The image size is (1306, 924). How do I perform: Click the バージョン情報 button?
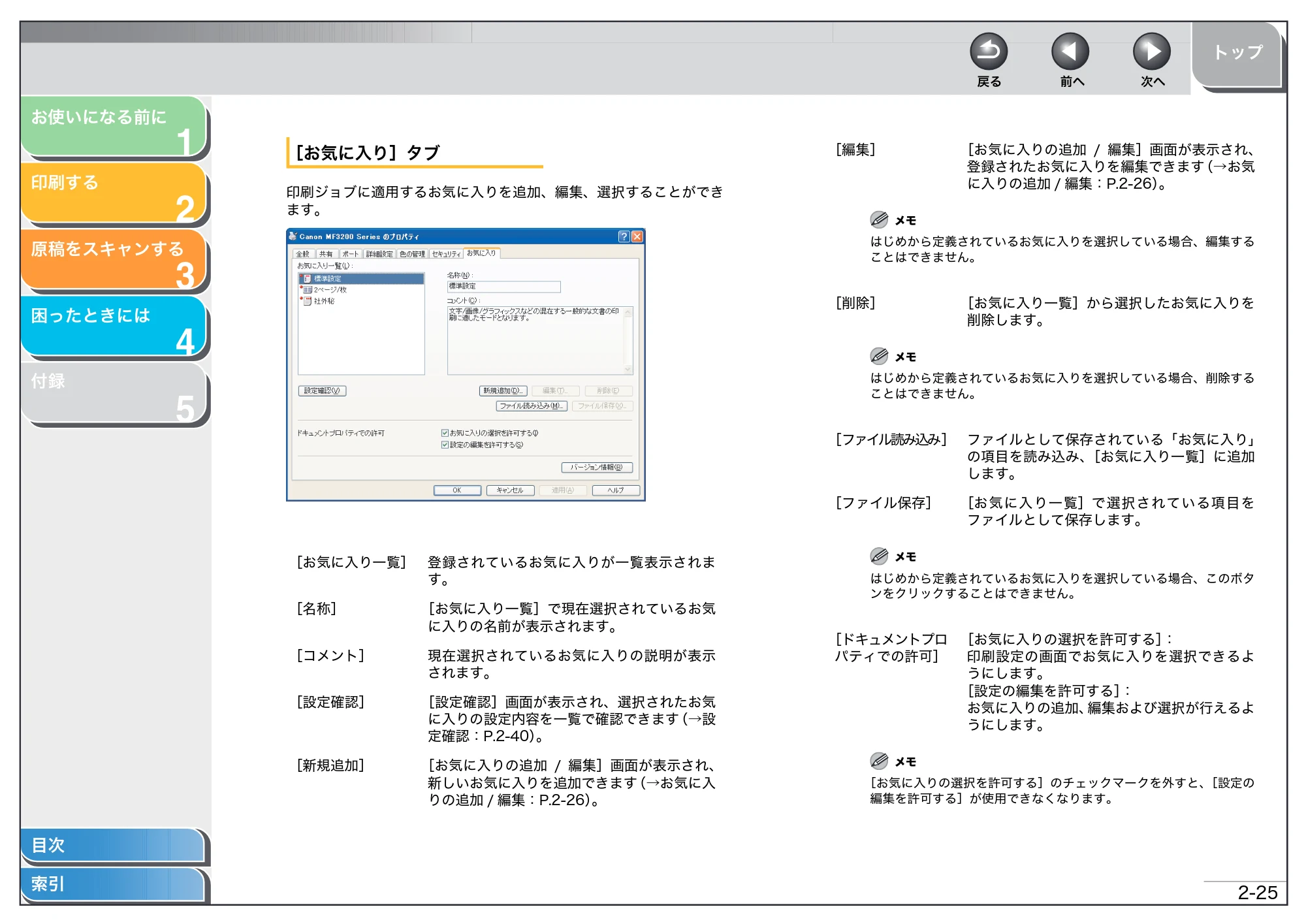597,468
